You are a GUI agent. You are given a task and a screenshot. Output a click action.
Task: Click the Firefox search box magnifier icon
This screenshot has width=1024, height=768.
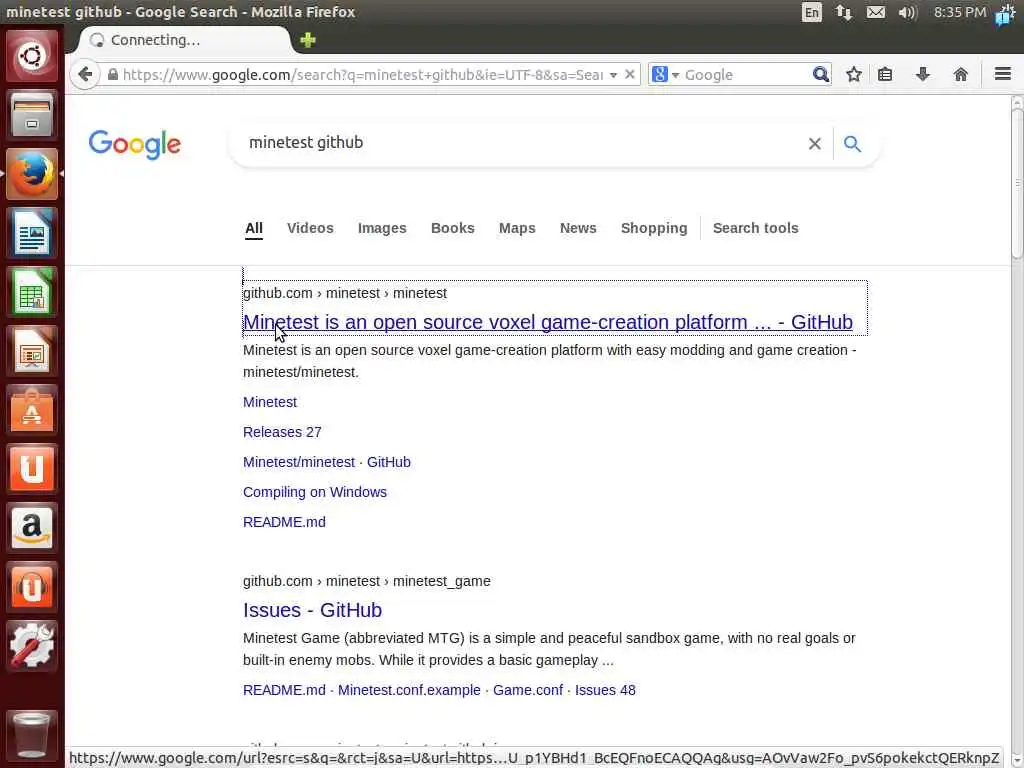click(820, 74)
